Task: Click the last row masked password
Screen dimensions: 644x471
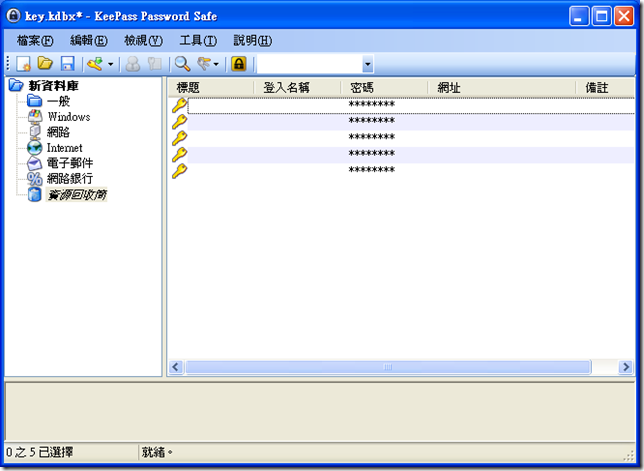Action: pos(372,170)
